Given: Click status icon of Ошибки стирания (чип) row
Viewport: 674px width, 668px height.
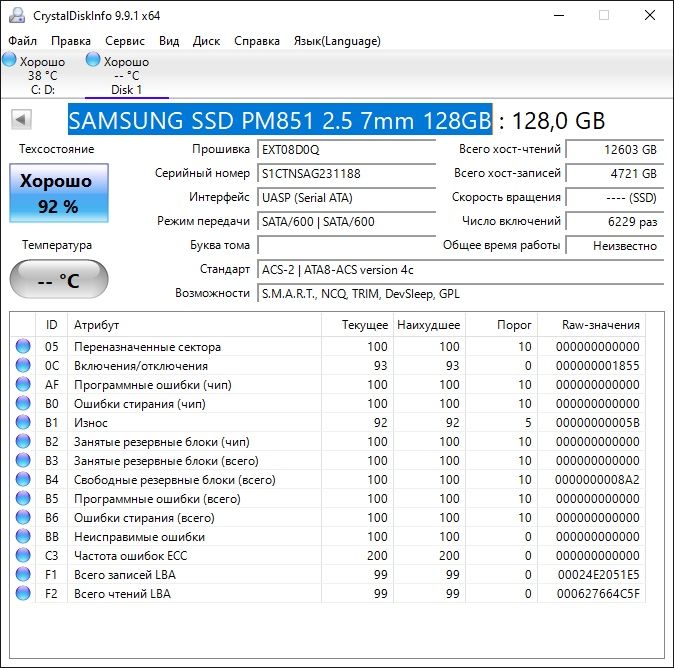Looking at the screenshot, I should (23, 403).
